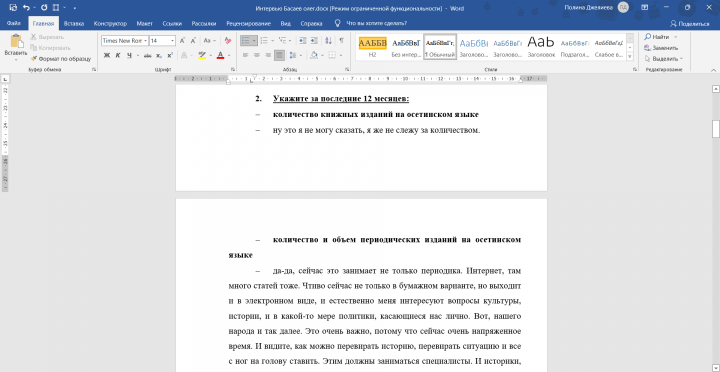This screenshot has width=720, height=372.
Task: Toggle subscript formatting
Action: (159, 55)
